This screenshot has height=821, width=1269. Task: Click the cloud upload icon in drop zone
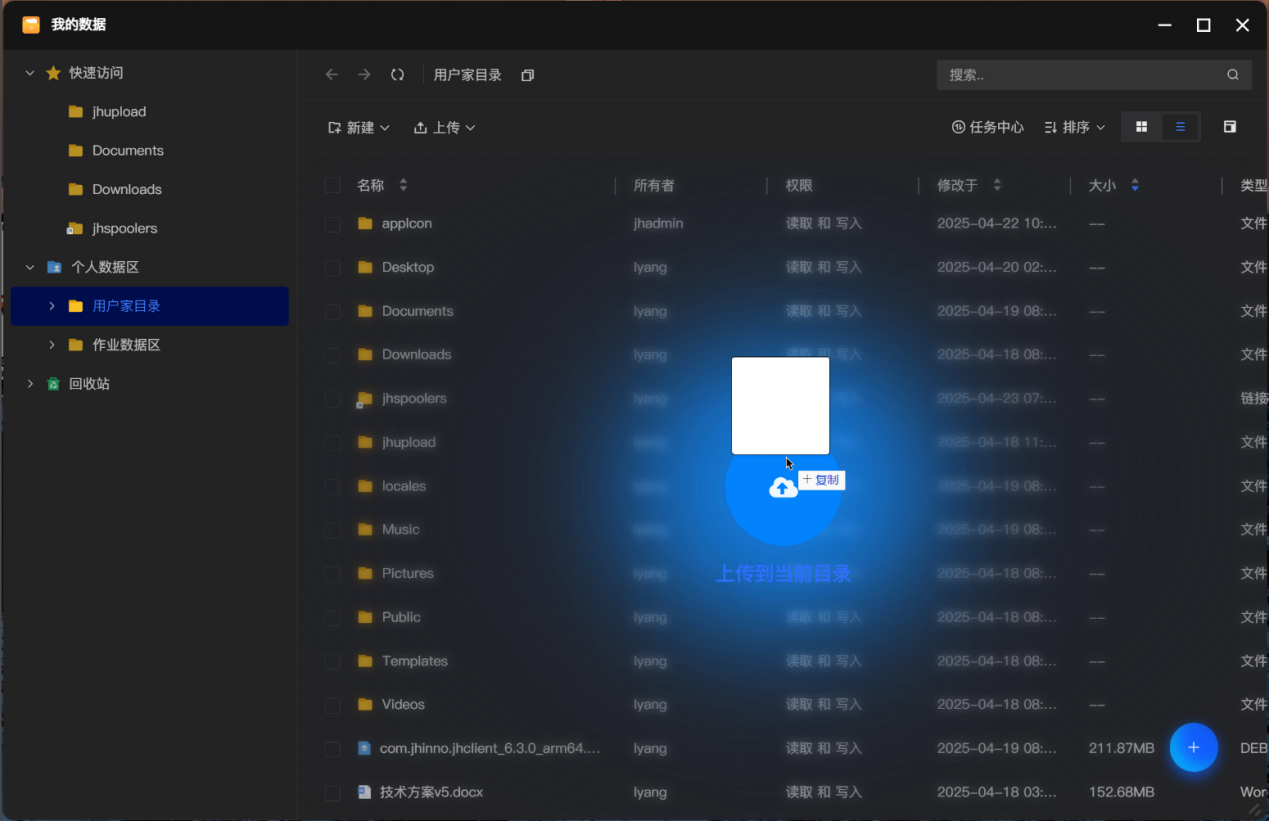pos(783,488)
